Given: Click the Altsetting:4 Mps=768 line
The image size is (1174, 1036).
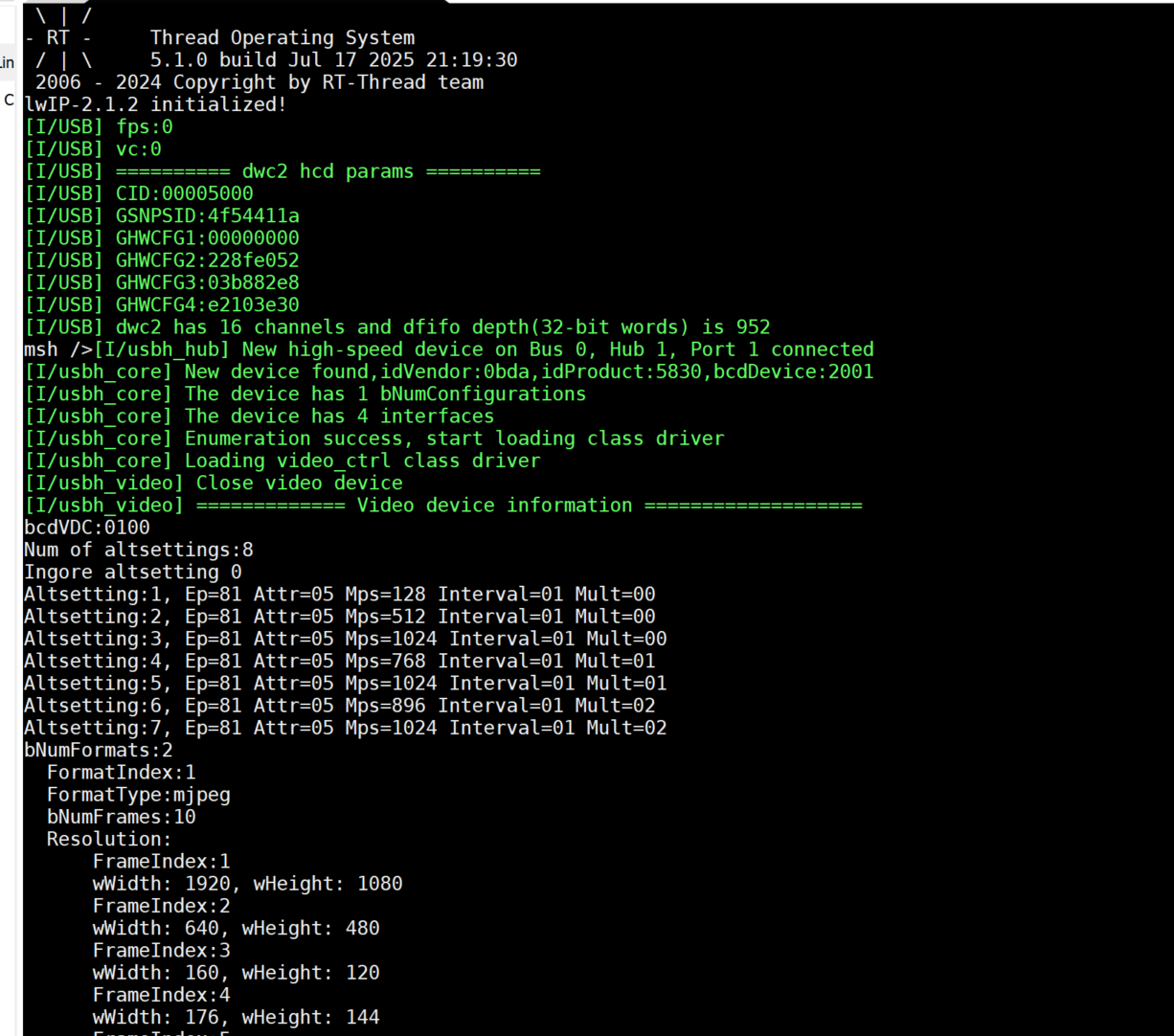Looking at the screenshot, I should [339, 661].
